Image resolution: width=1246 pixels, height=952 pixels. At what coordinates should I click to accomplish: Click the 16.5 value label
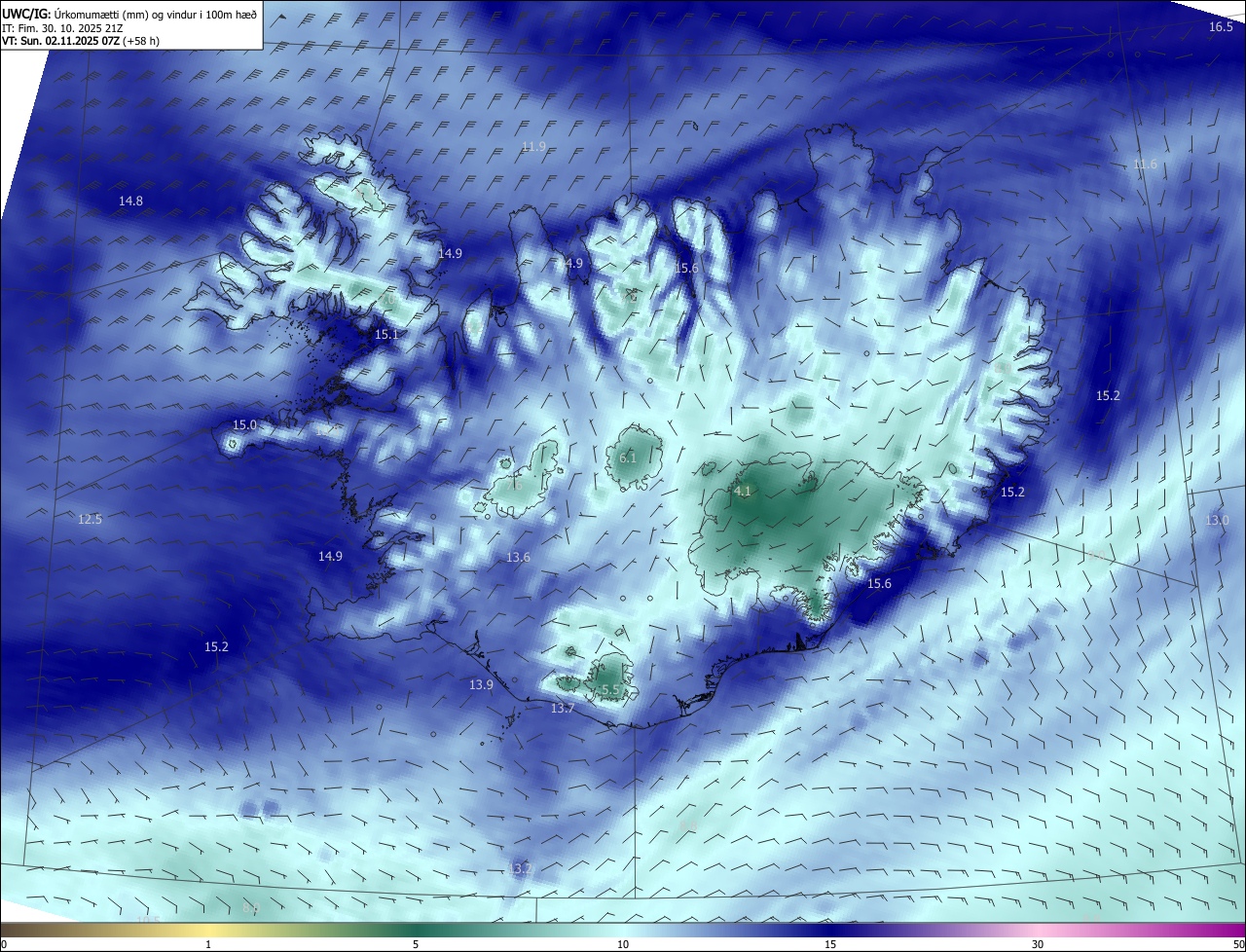point(1221,27)
